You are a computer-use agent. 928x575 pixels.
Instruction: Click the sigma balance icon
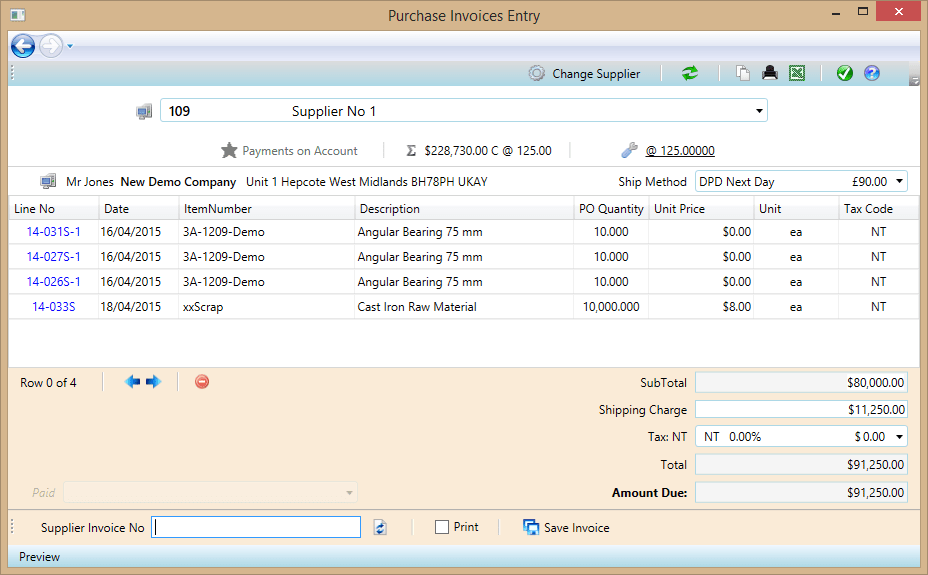click(411, 151)
